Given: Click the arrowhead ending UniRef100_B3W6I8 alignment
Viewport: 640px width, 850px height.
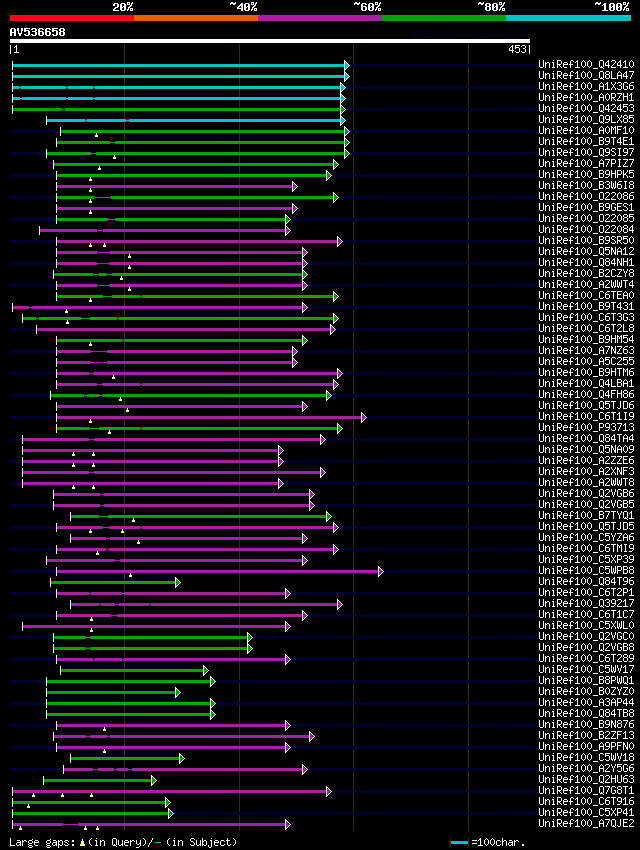Looking at the screenshot, I should [295, 186].
